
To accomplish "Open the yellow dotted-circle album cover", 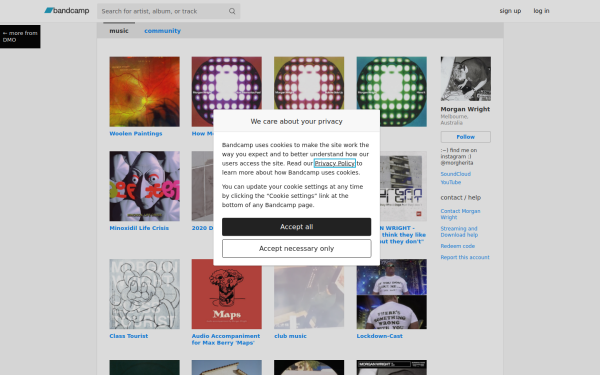I will [x=309, y=83].
